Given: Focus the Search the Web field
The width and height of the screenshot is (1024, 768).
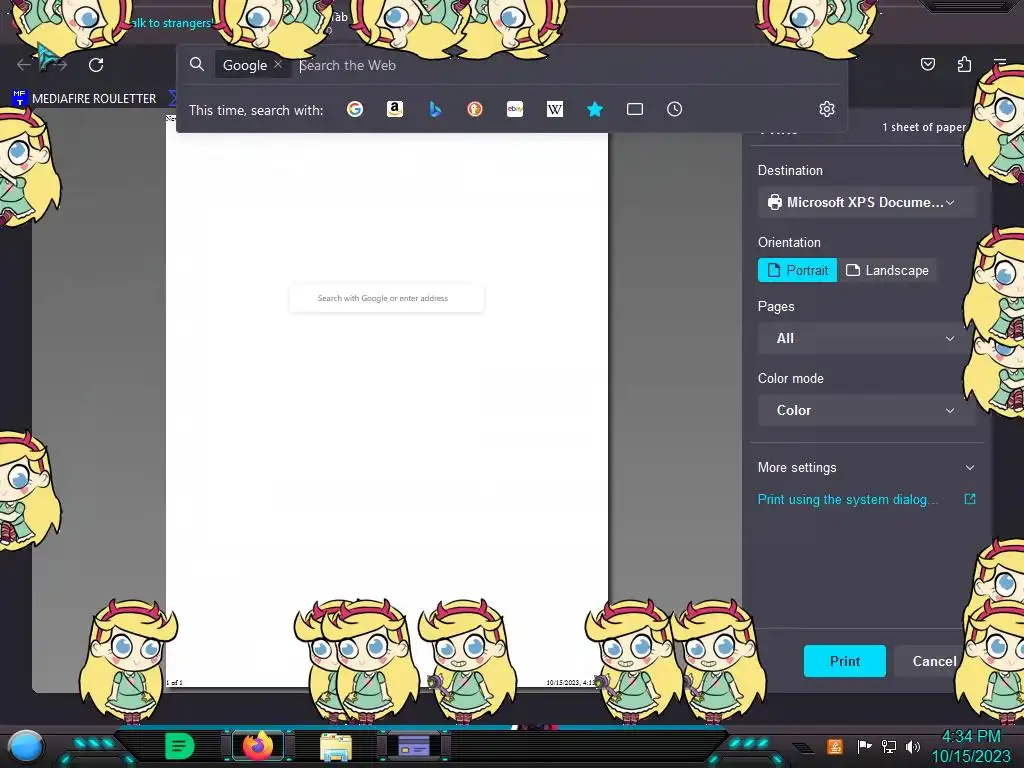Looking at the screenshot, I should (568, 65).
